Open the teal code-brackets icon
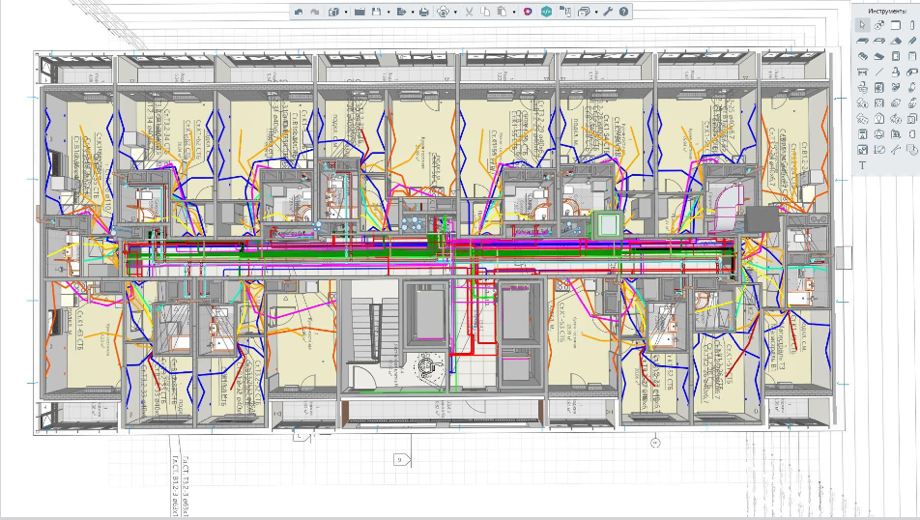The height and width of the screenshot is (520, 920). tap(546, 12)
